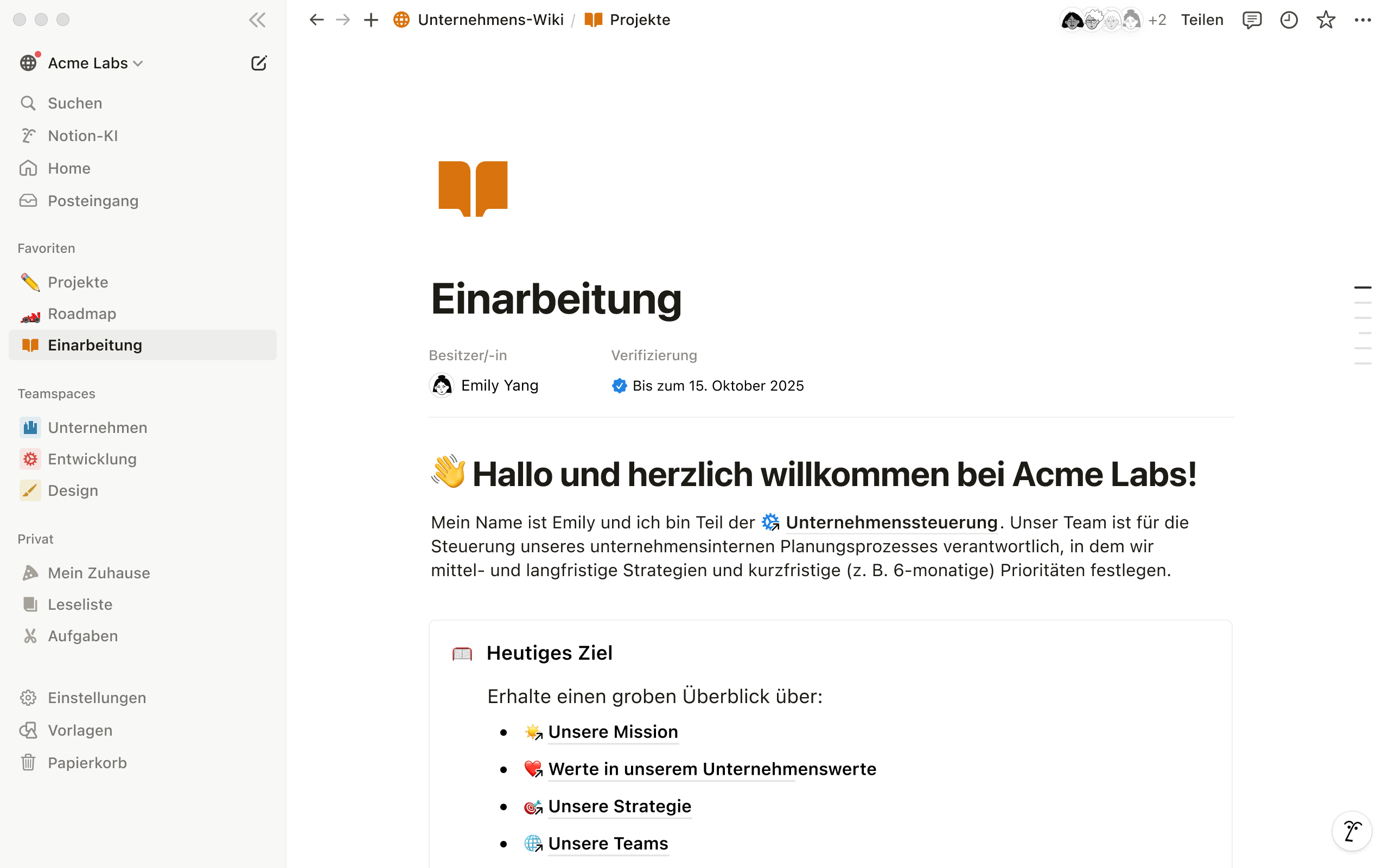1389x868 pixels.
Task: Click the Privat section header
Action: (36, 539)
